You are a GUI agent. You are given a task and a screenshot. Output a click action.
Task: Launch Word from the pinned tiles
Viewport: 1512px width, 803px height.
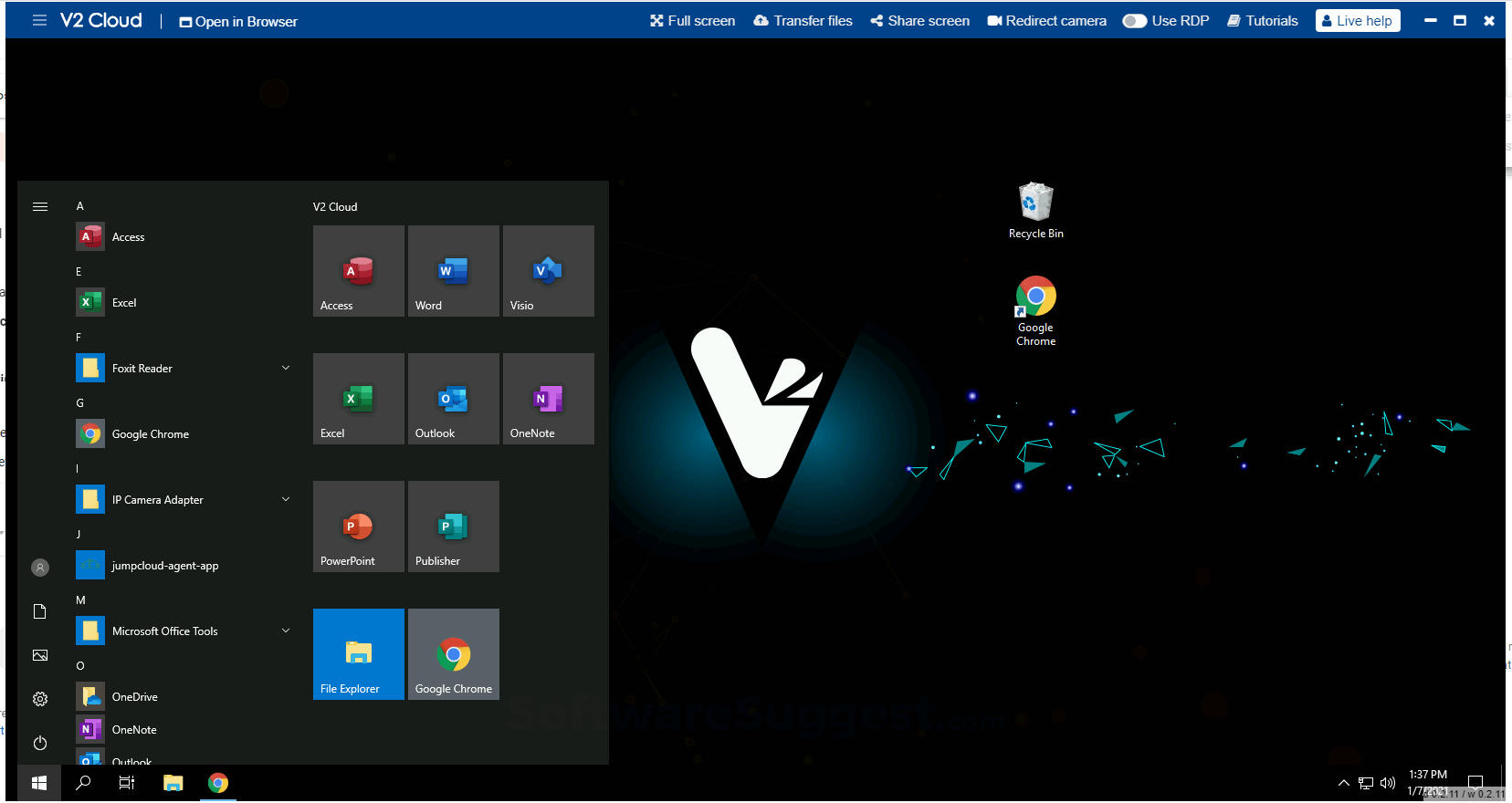(453, 271)
